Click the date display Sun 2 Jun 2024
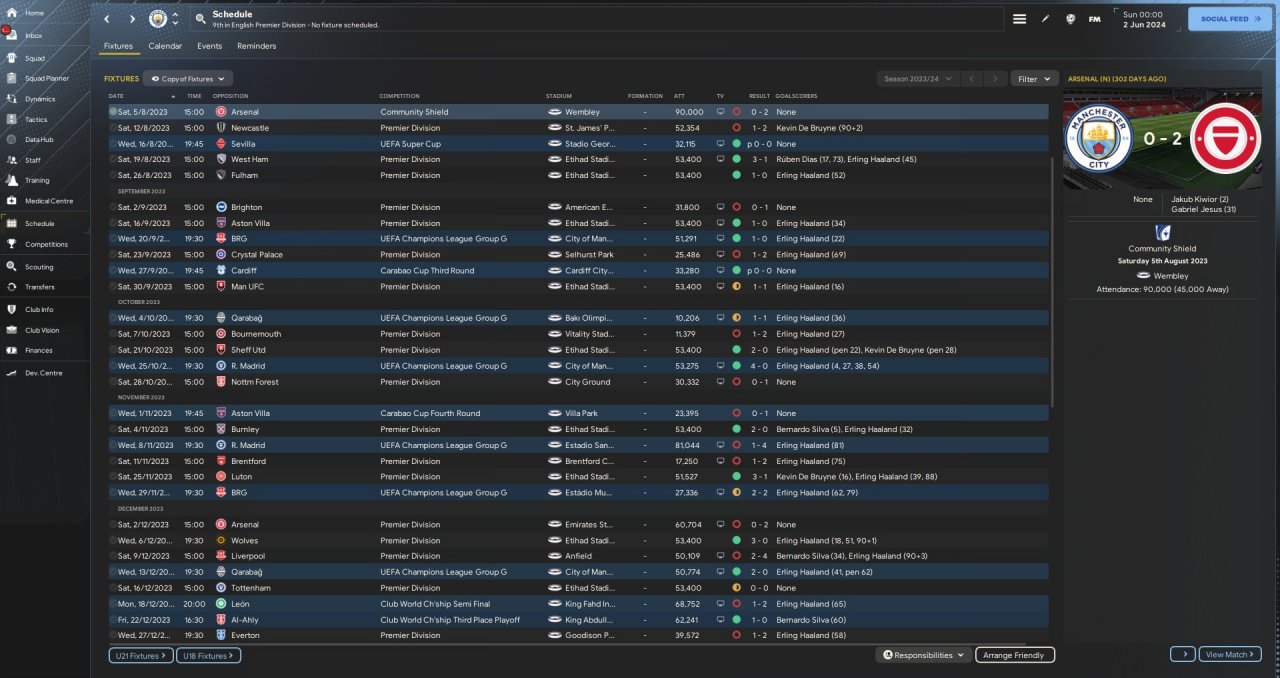The height and width of the screenshot is (678, 1280). [1143, 19]
